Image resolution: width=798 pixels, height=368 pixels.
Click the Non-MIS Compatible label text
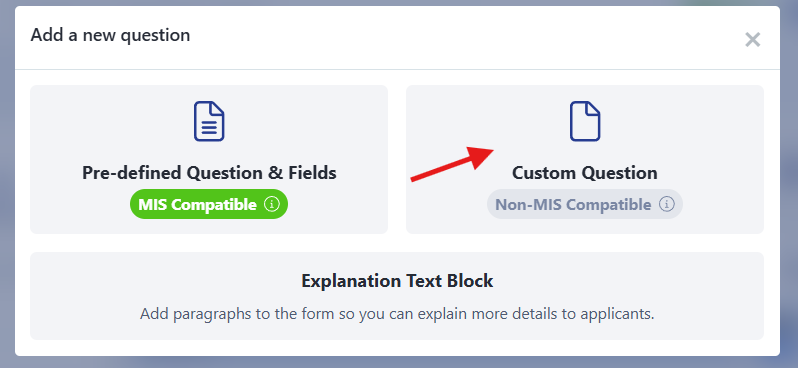pyautogui.click(x=573, y=205)
